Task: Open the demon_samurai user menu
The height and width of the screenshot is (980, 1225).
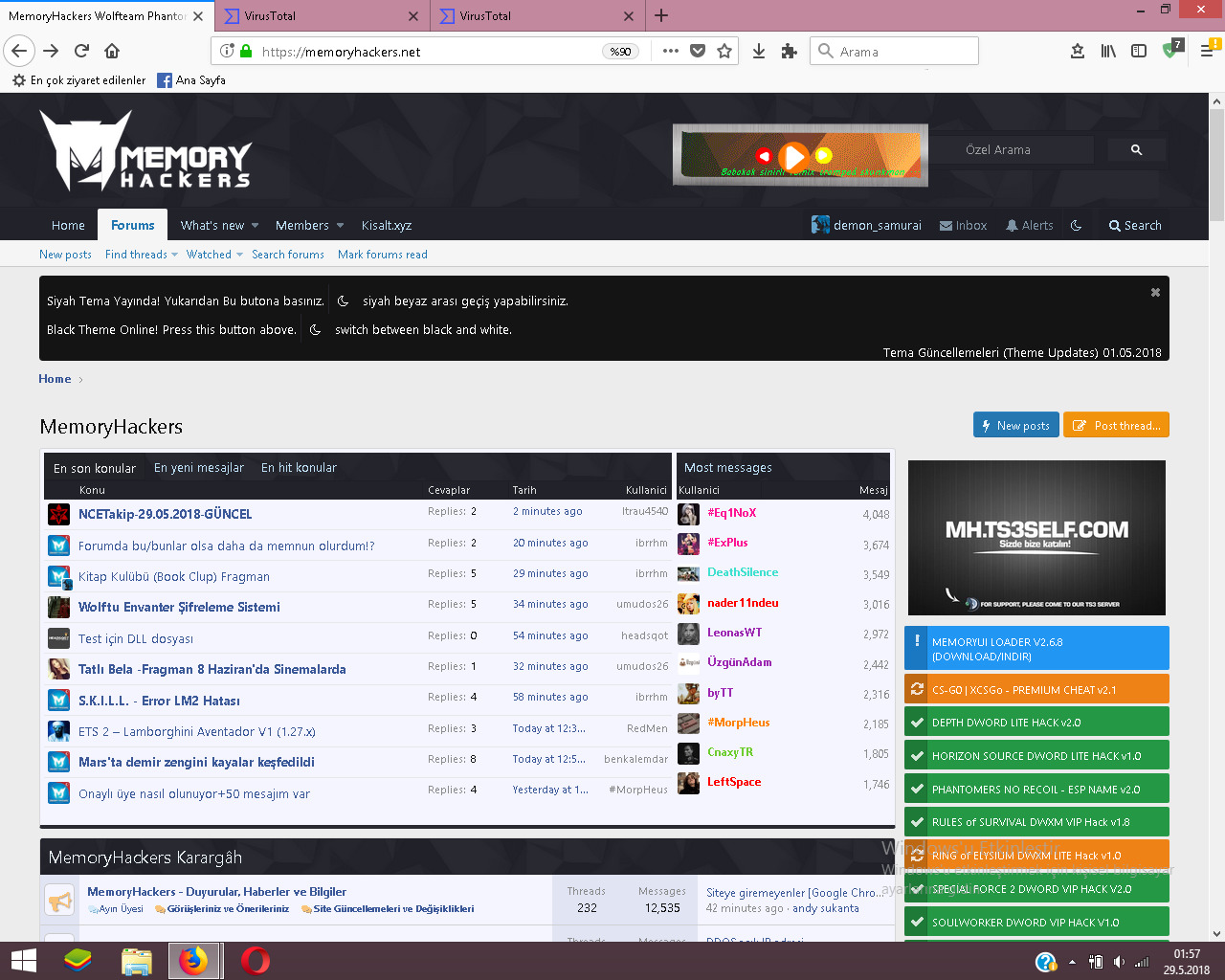Action: coord(866,226)
